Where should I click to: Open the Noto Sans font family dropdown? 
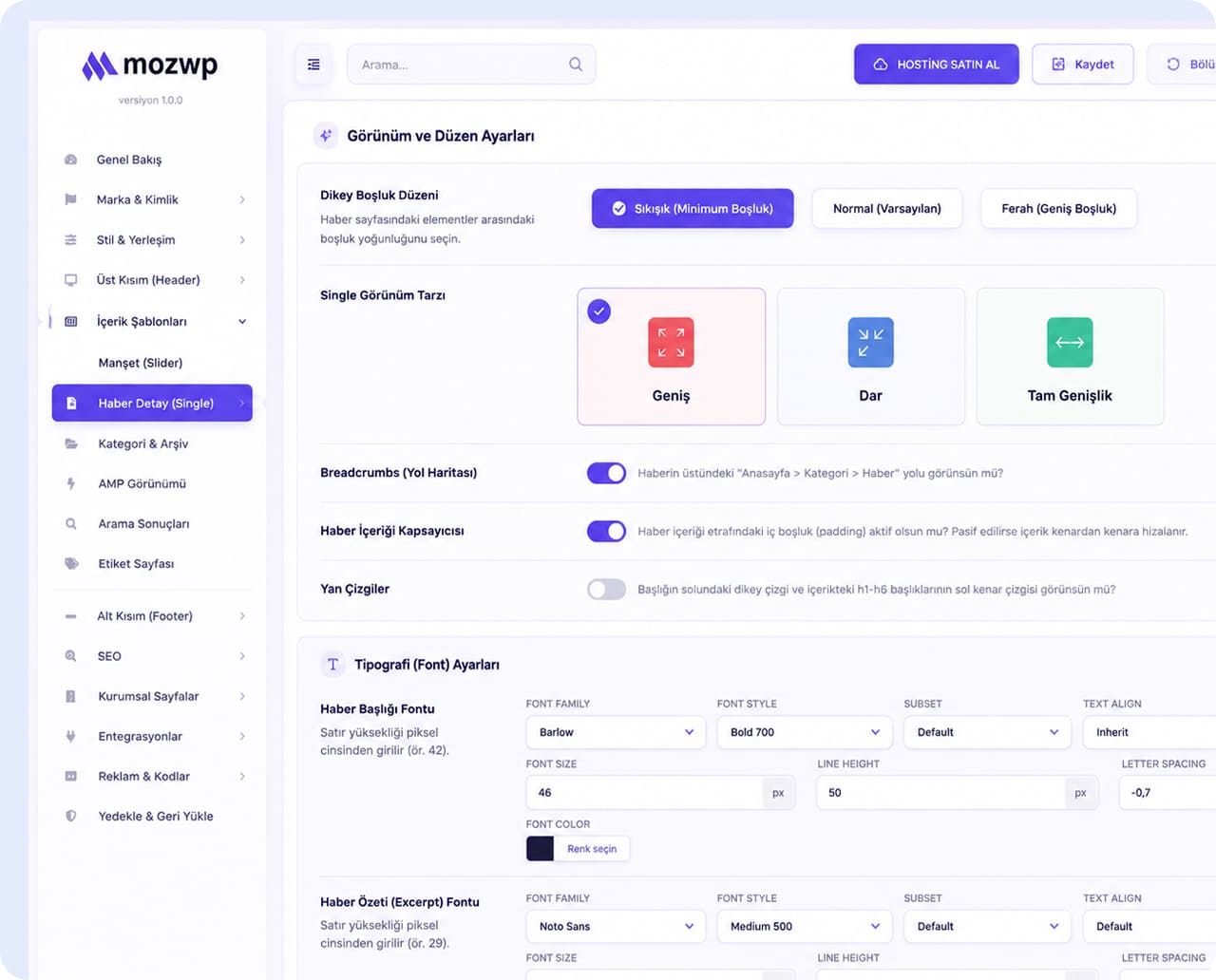616,926
